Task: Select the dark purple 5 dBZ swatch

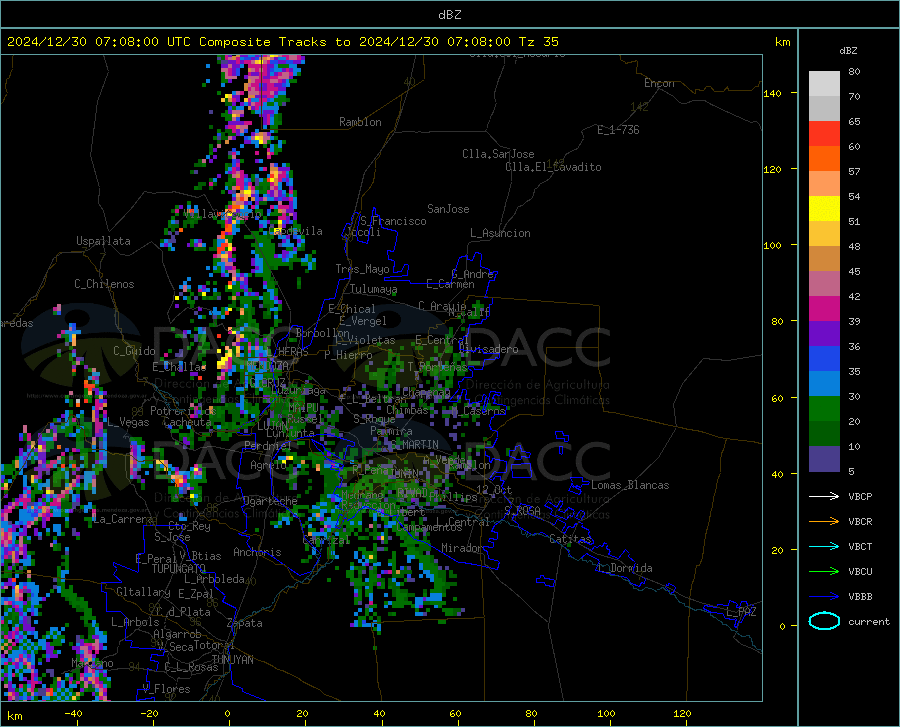Action: (x=824, y=459)
